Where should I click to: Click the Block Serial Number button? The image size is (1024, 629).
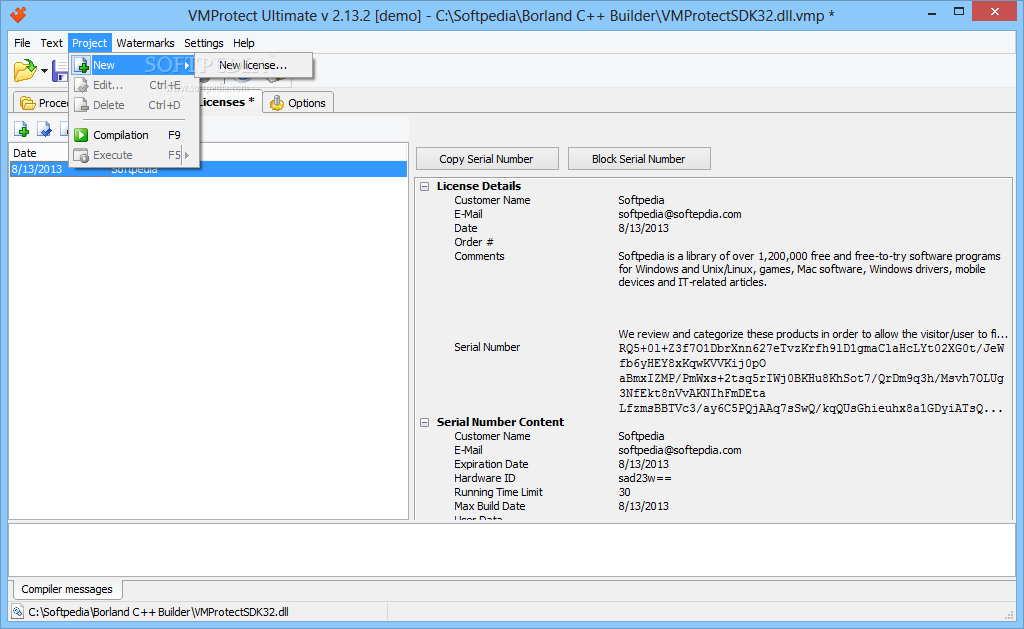[x=639, y=159]
